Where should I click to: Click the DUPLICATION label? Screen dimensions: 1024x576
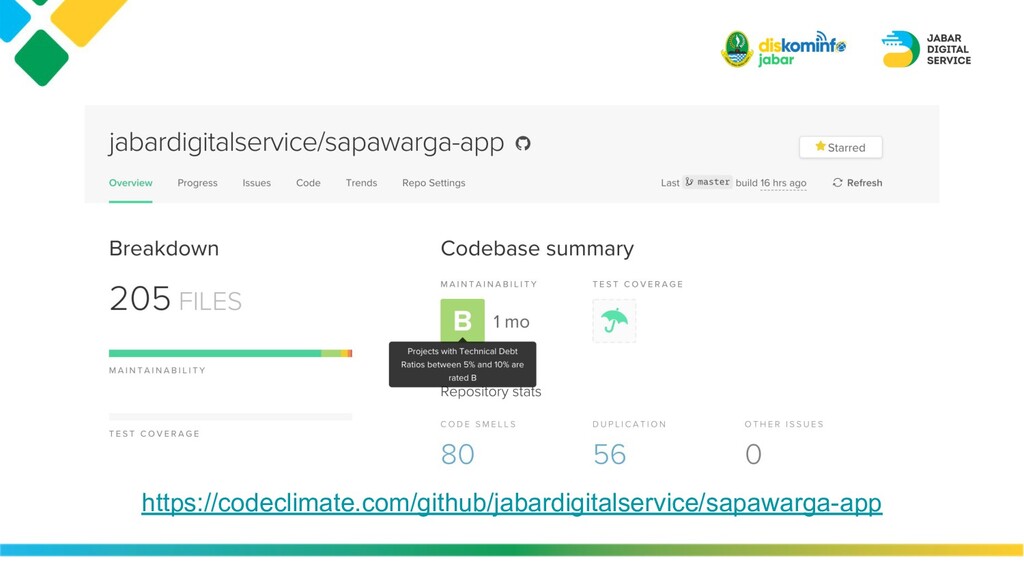tap(629, 424)
